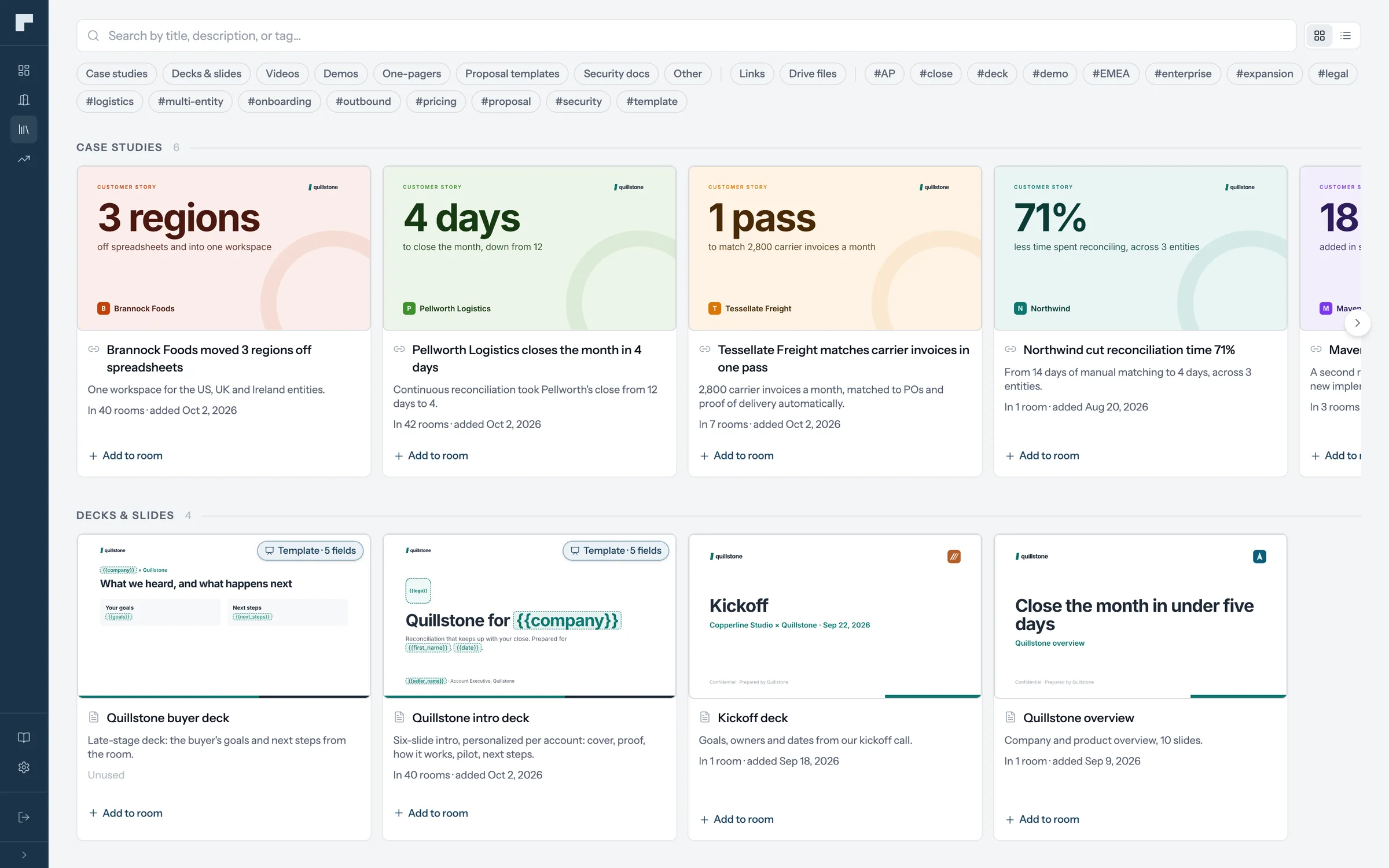The image size is (1389, 868).
Task: Filter by Proposal templates
Action: click(512, 73)
